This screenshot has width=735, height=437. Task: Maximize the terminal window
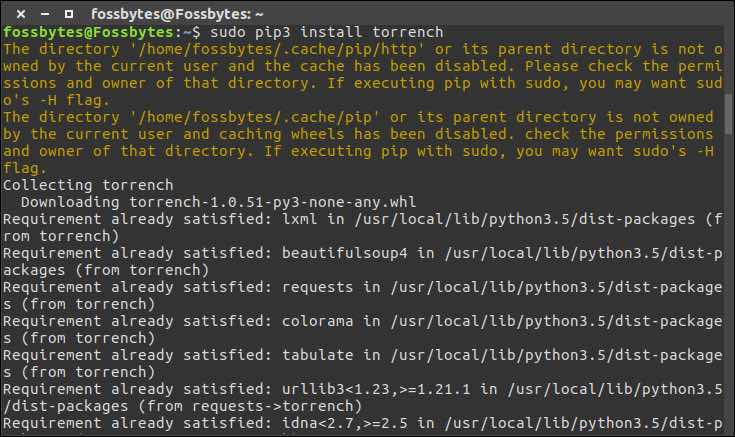(67, 14)
